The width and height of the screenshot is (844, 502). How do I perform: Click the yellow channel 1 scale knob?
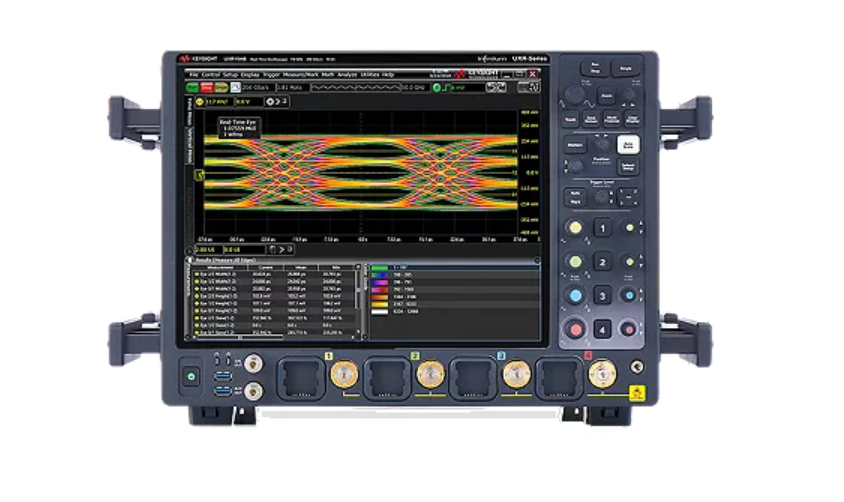[575, 228]
